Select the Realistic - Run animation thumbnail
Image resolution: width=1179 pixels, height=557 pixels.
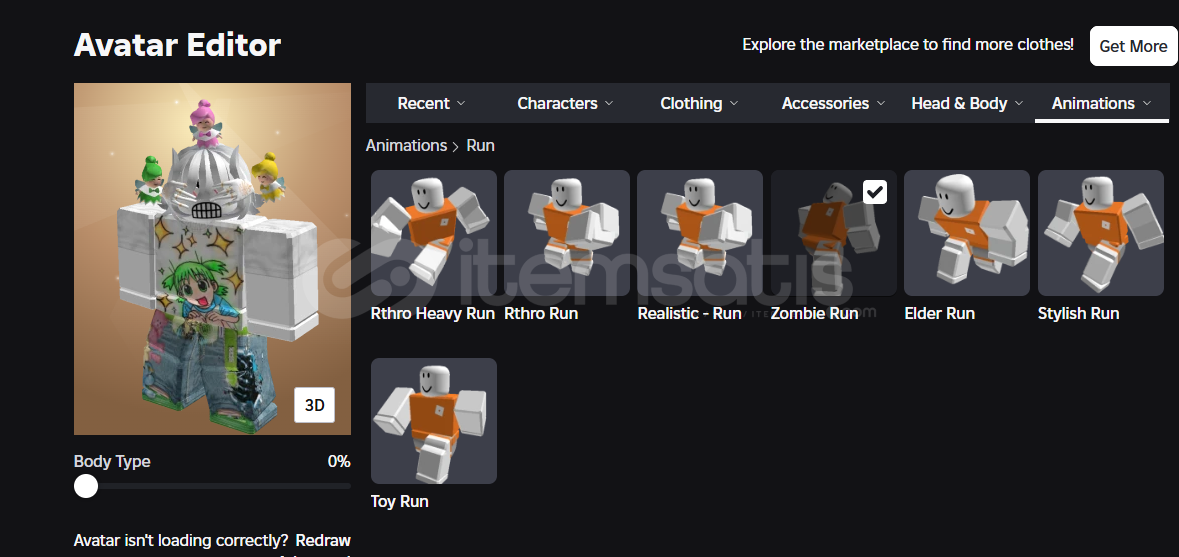click(x=700, y=233)
